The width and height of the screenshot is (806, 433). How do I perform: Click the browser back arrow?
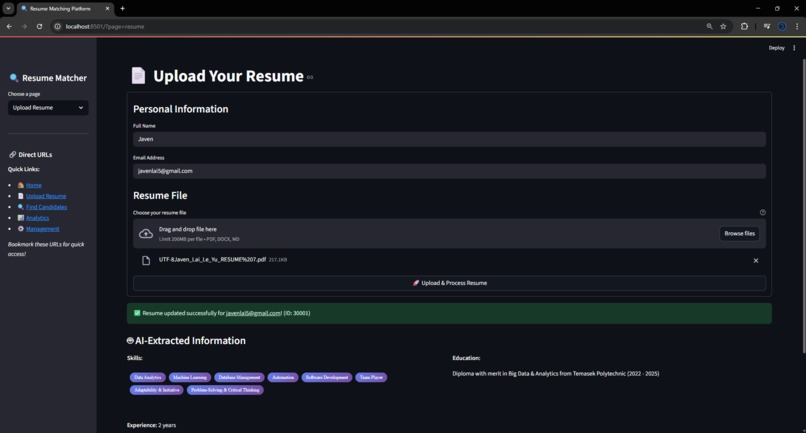[x=9, y=26]
